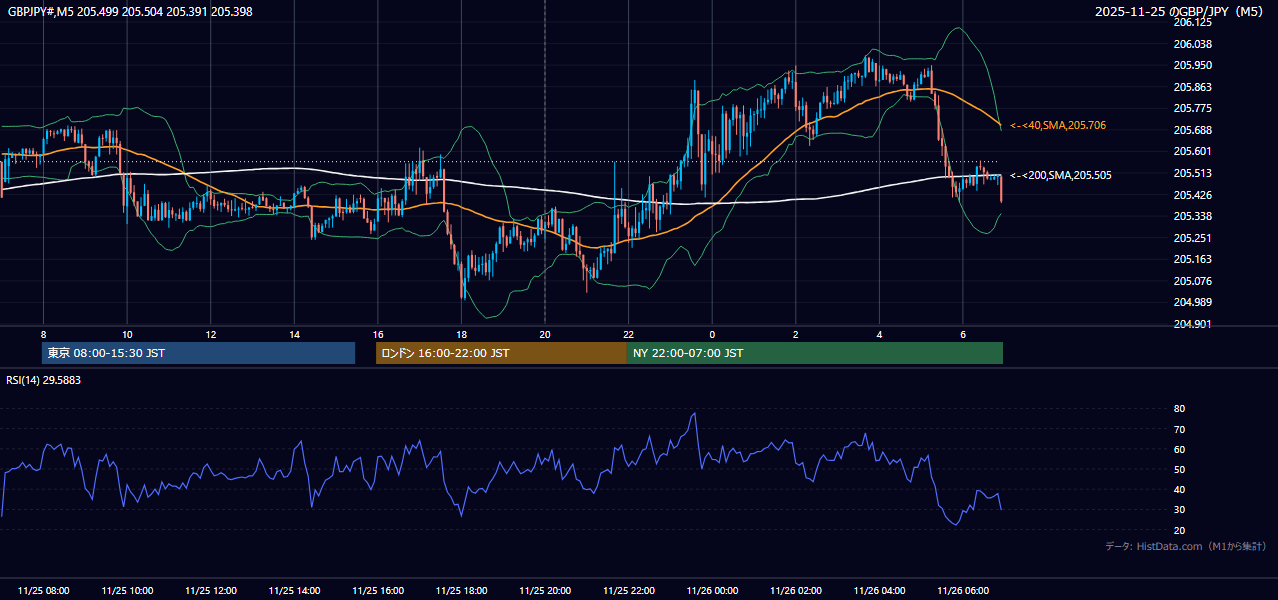Click price axis value 204.901
This screenshot has width=1278, height=600.
pos(1192,324)
